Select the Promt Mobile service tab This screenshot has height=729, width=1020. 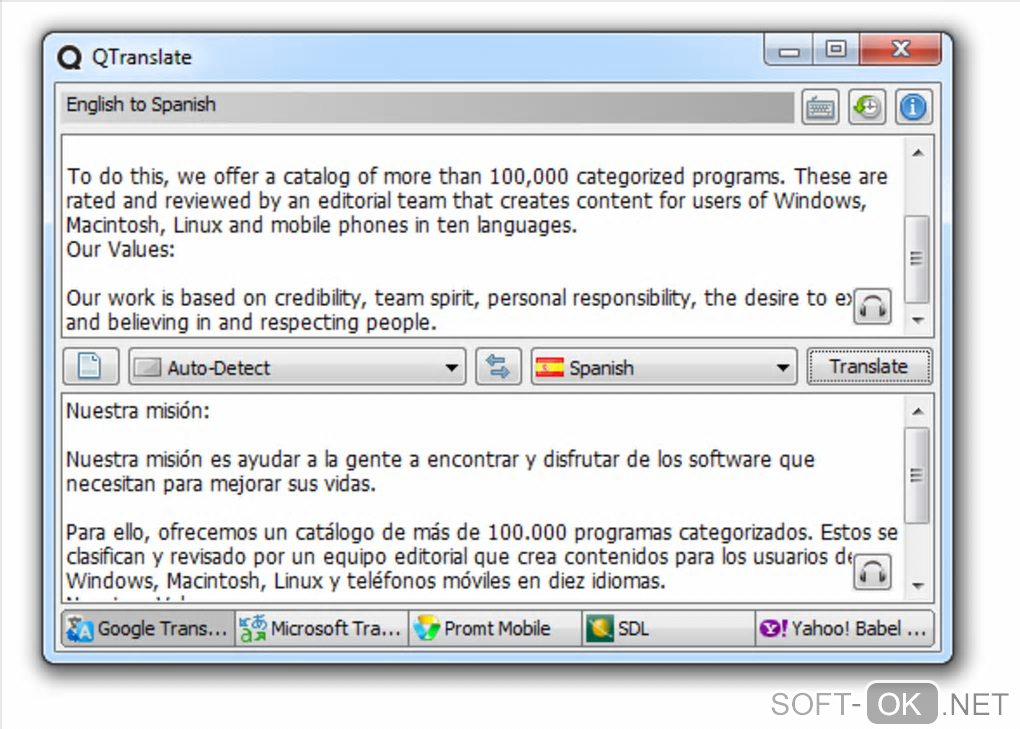coord(495,629)
